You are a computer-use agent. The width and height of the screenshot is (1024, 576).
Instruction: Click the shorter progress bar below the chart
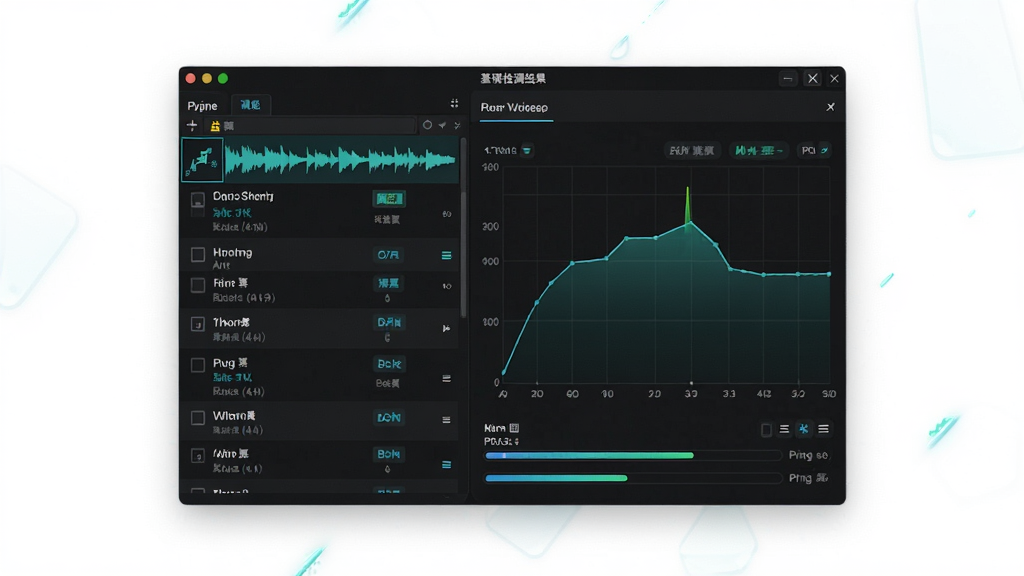(x=633, y=478)
